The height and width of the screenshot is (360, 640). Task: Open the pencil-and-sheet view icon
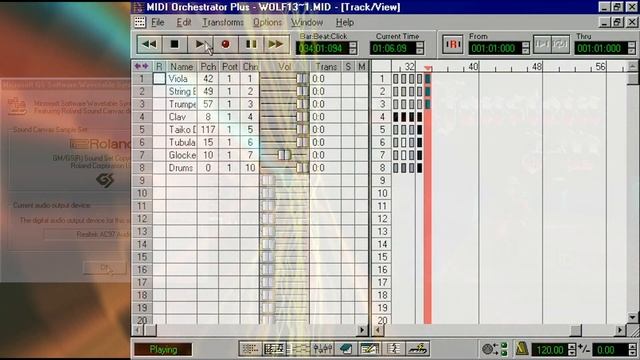370,349
